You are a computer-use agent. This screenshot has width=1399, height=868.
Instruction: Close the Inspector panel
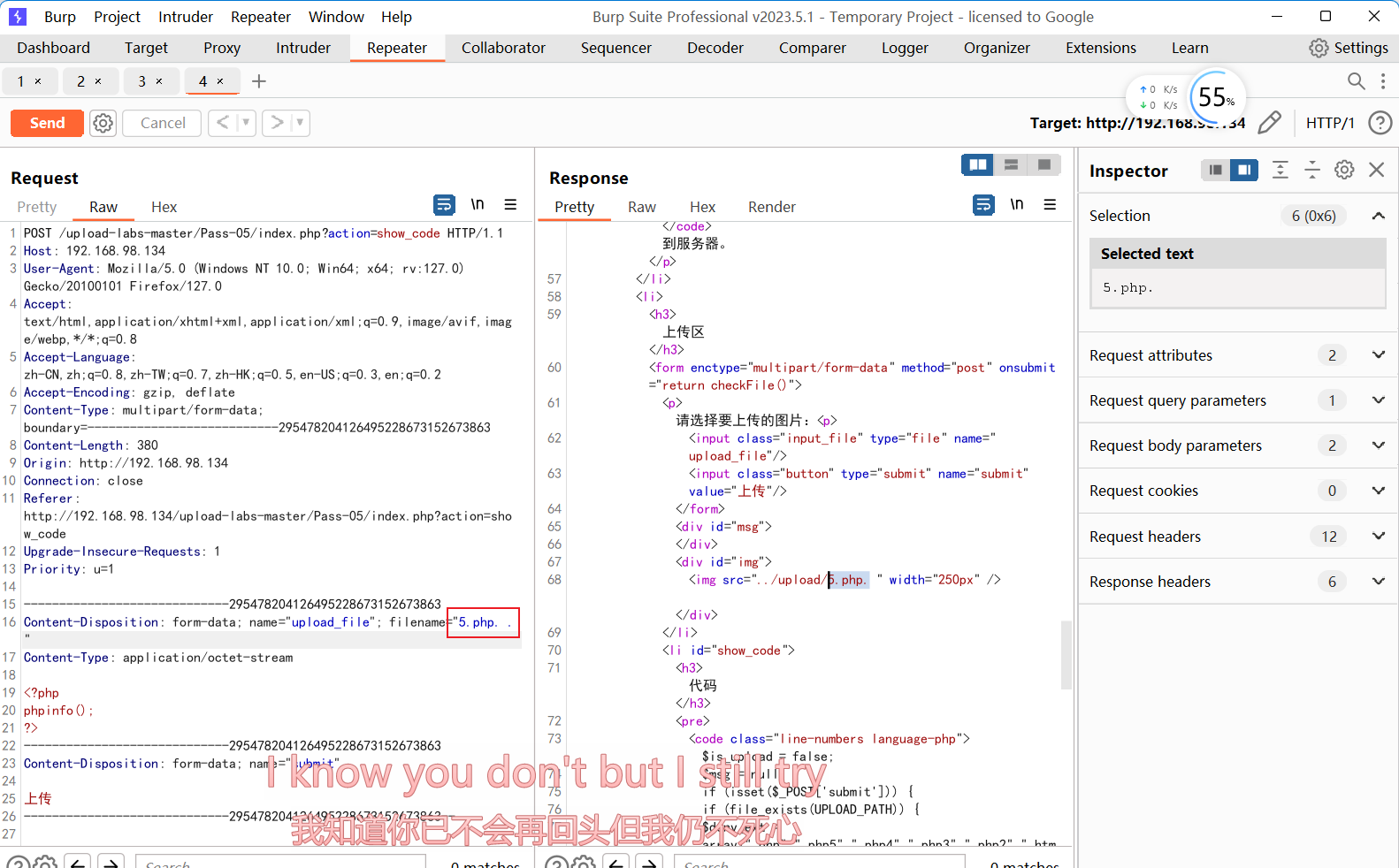(1377, 170)
